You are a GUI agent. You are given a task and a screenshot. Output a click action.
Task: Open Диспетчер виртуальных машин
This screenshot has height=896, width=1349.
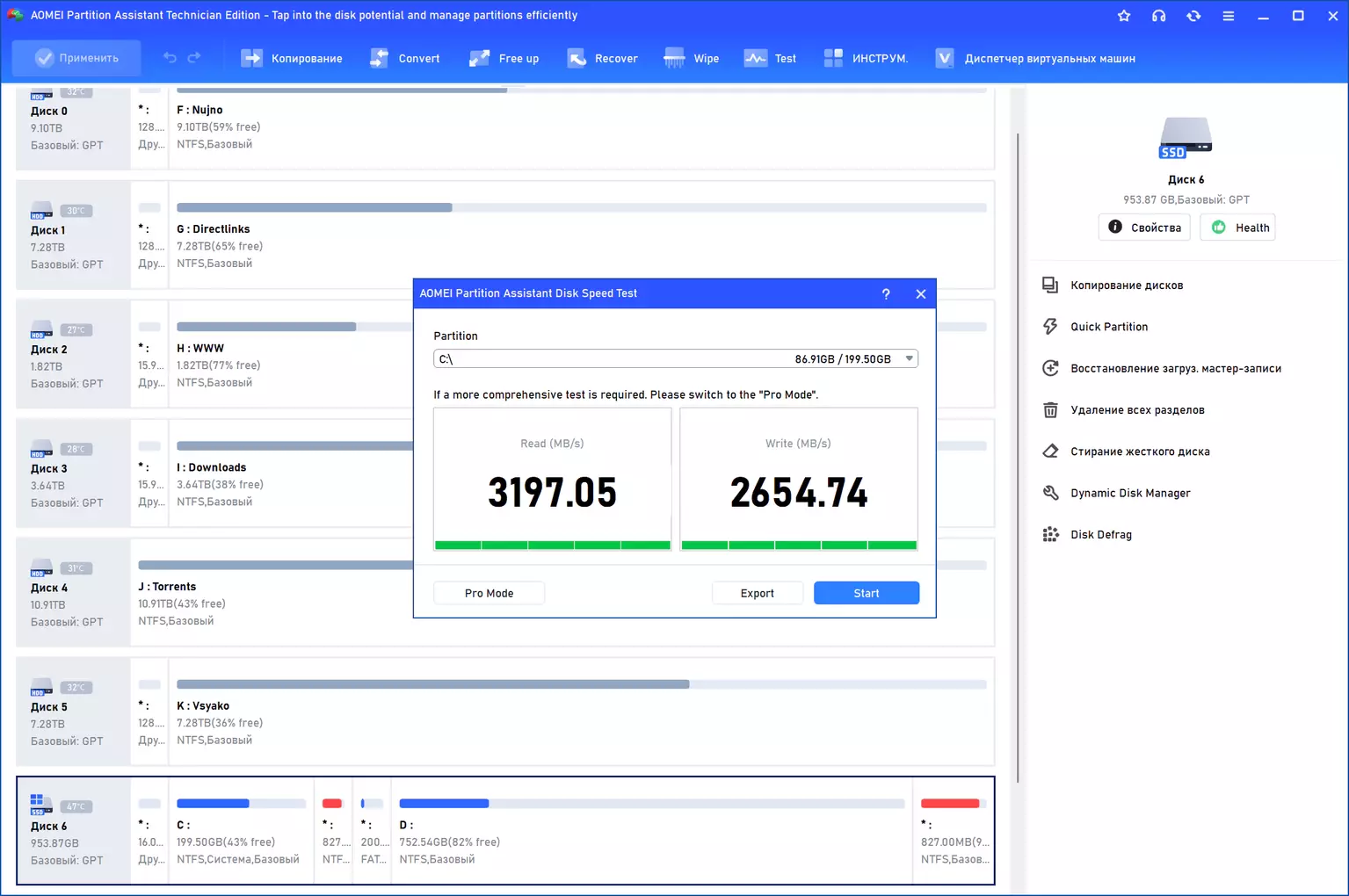point(1035,59)
